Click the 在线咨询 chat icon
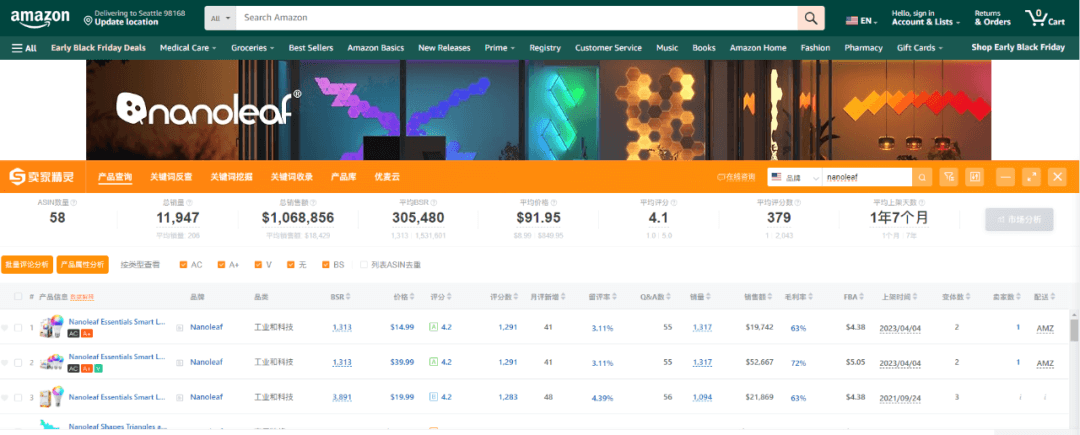 720,177
